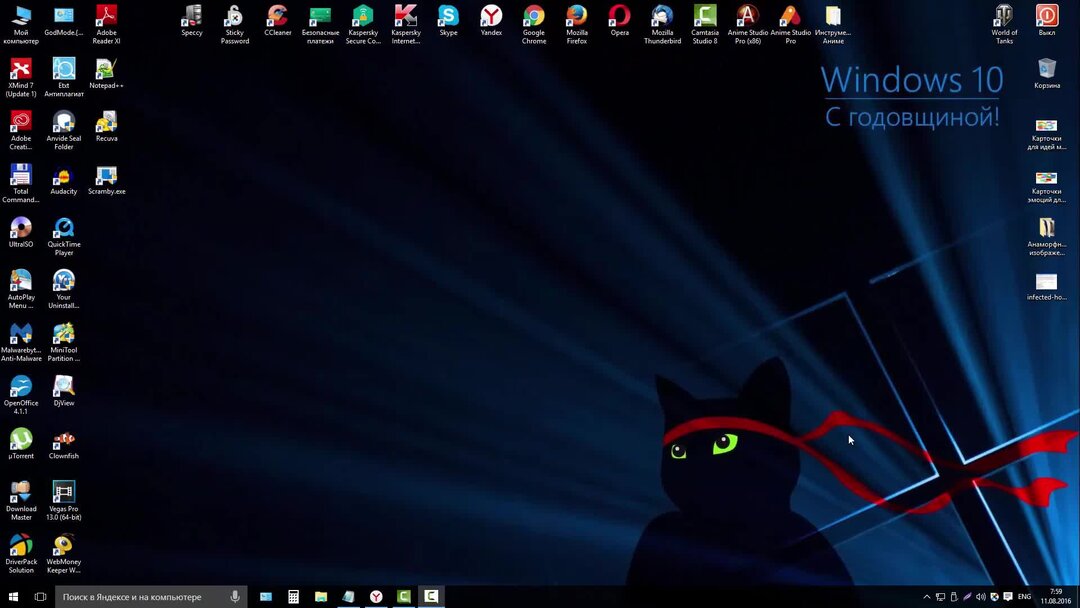Launch Your Uninstaller shortcut
Screen dimensions: 1080x608
63,289
